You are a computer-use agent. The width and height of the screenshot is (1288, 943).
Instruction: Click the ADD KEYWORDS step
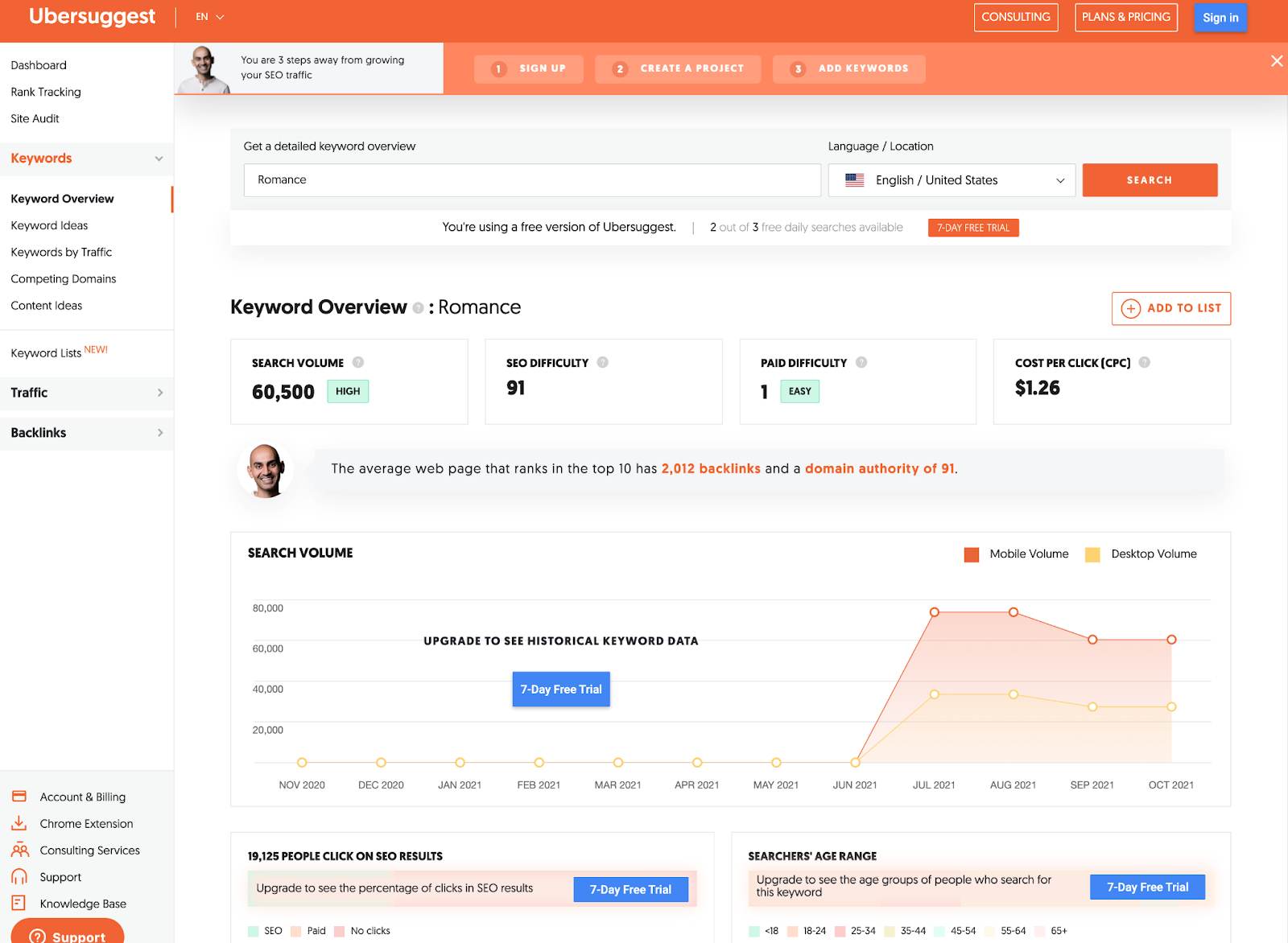849,69
